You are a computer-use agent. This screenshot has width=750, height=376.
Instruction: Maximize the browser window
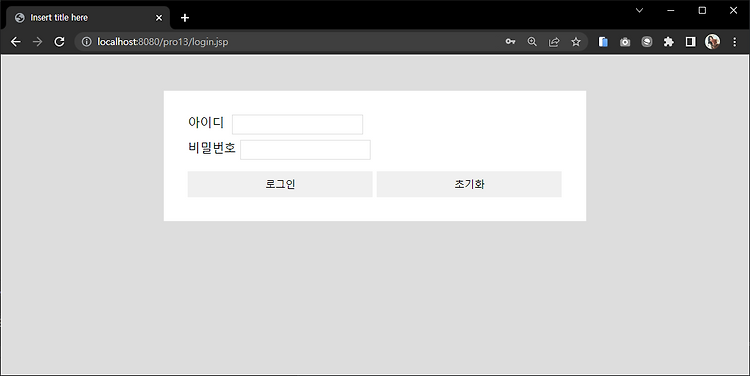point(702,11)
